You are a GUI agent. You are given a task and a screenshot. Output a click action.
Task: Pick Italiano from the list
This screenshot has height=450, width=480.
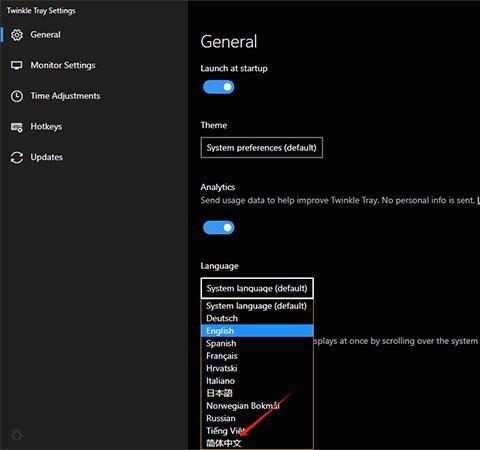point(257,381)
